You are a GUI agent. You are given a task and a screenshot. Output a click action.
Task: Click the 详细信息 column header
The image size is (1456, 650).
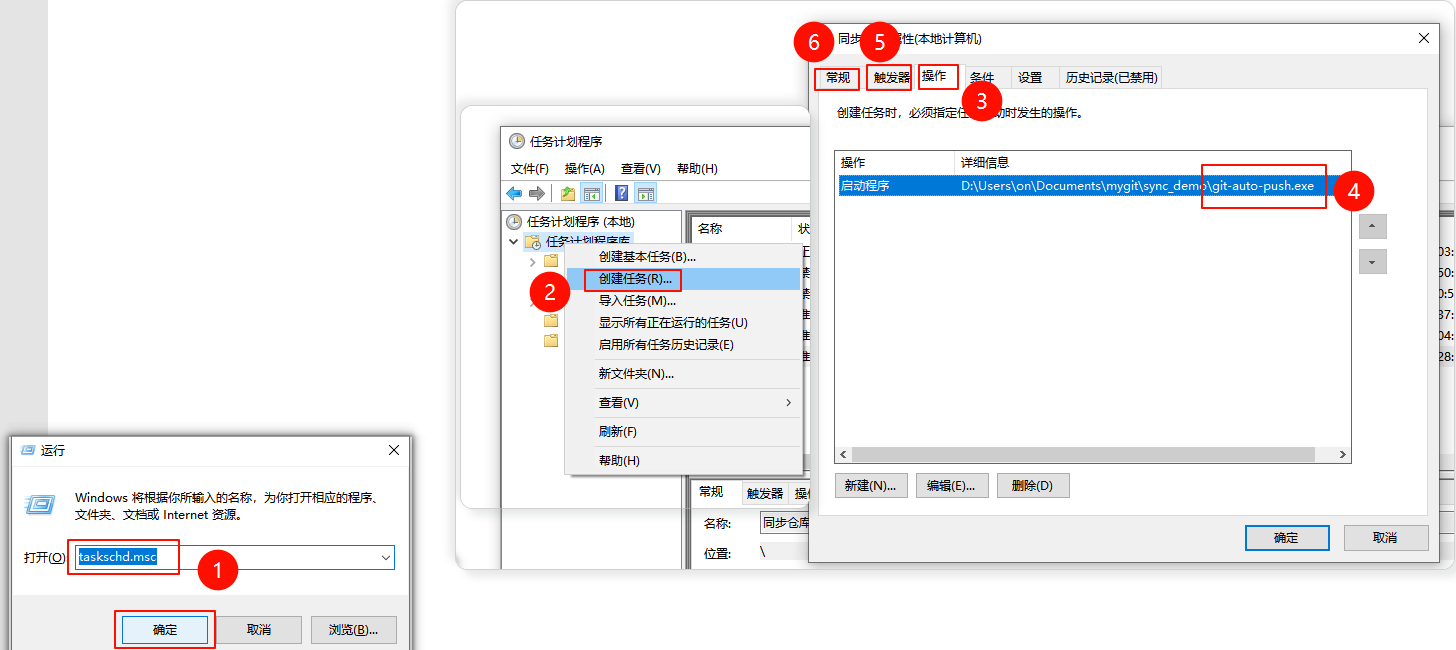click(1152, 162)
